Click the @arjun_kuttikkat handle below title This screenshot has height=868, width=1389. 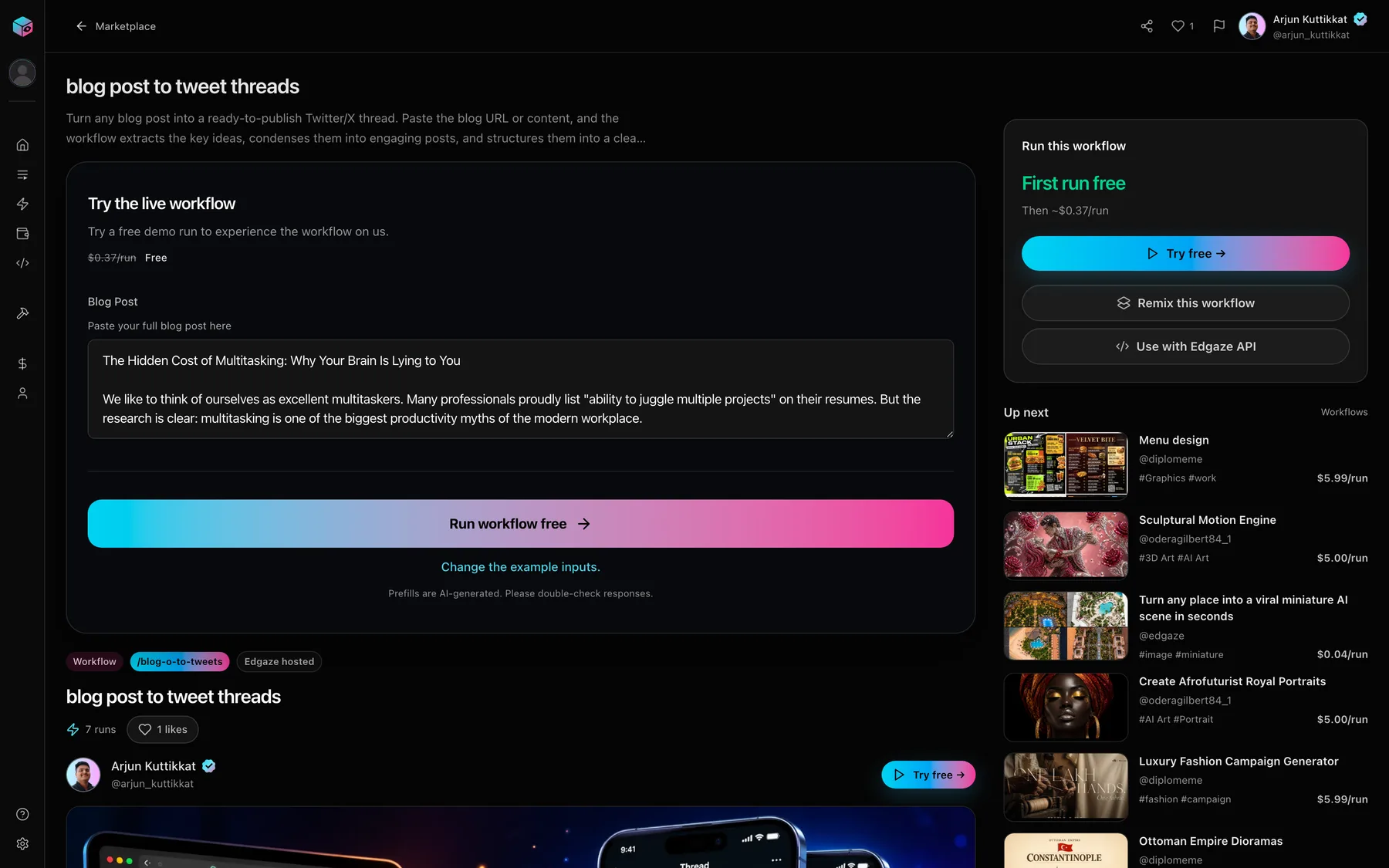coord(152,784)
